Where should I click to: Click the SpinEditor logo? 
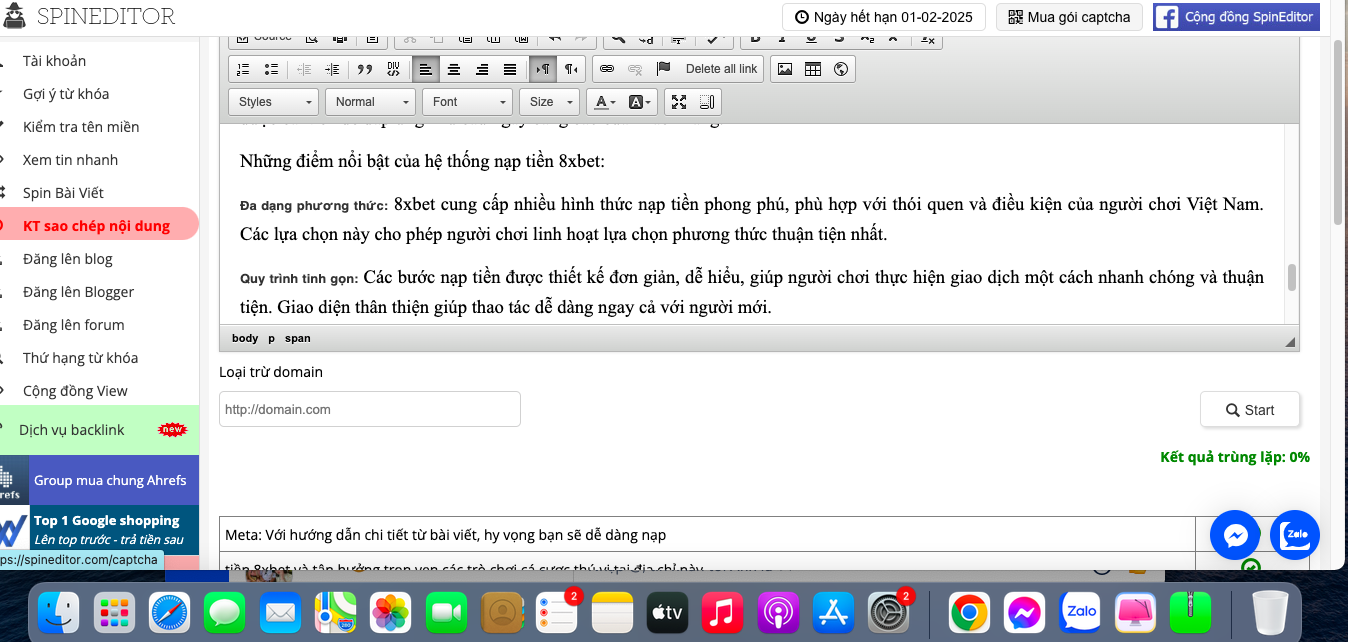[89, 16]
